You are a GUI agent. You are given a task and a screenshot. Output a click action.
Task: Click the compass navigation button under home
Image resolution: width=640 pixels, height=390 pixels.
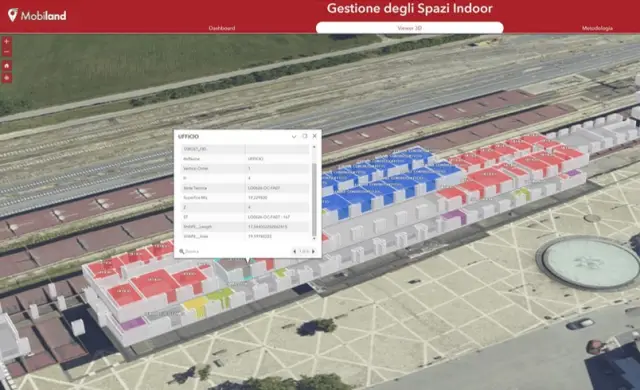7,78
